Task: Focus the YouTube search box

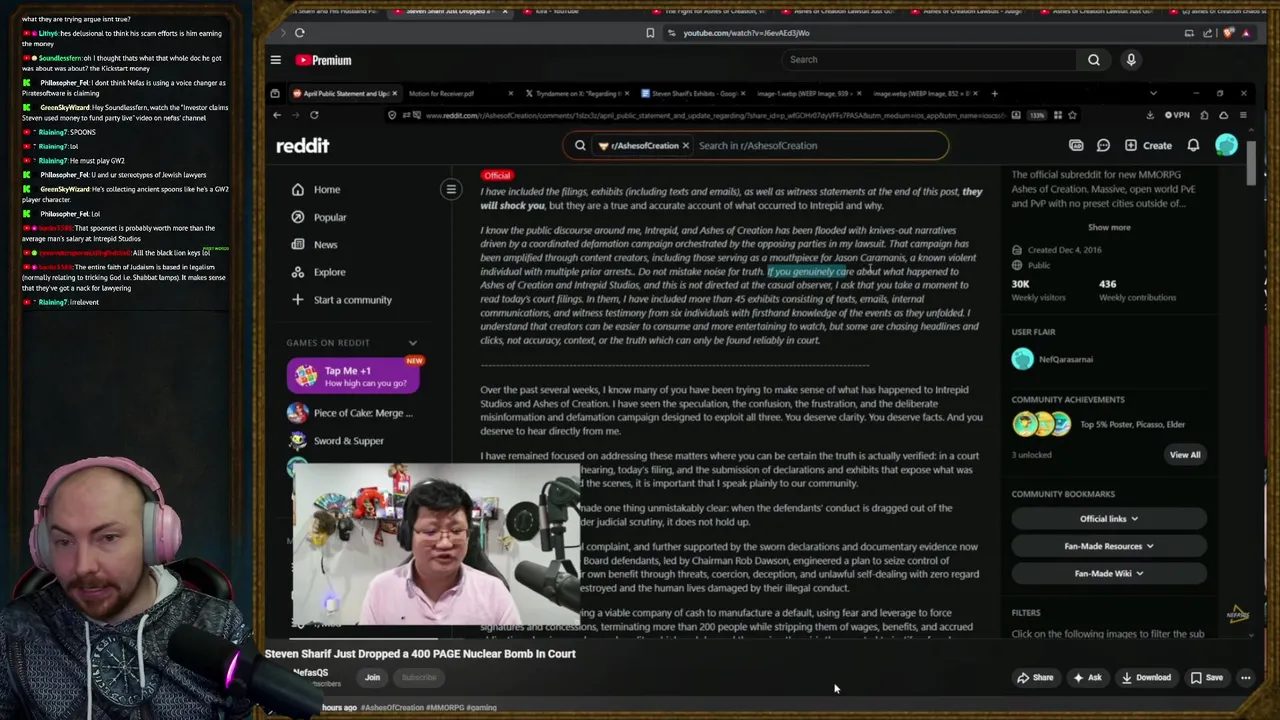Action: click(x=930, y=60)
